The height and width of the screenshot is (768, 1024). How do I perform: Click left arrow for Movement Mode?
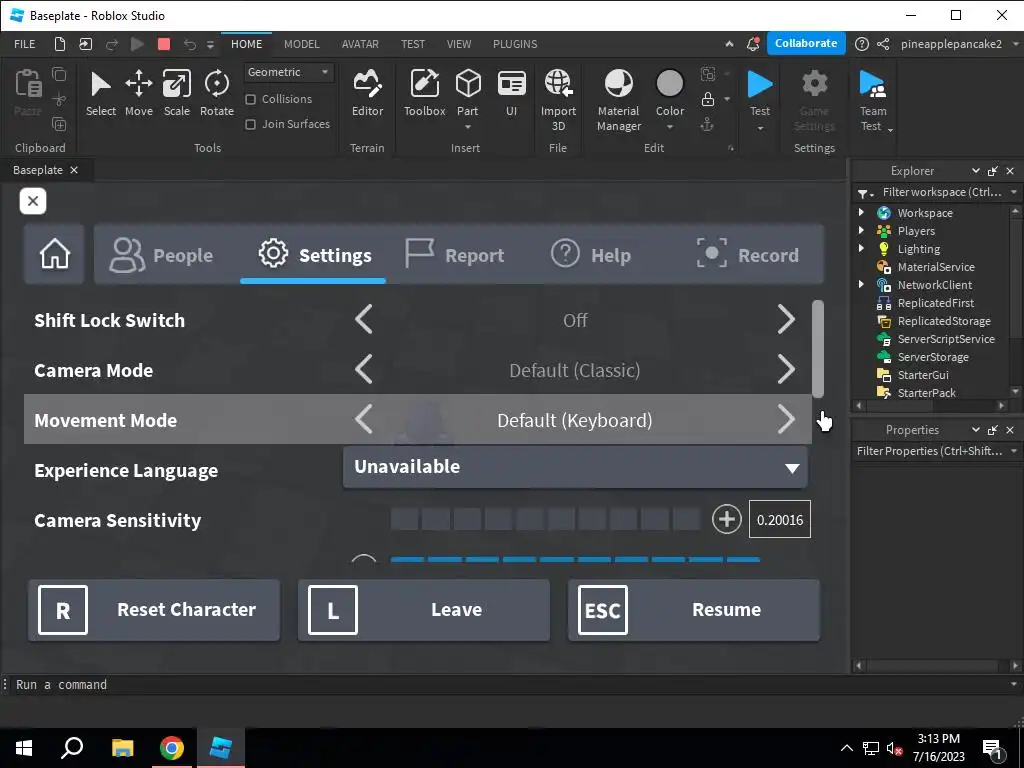(364, 419)
